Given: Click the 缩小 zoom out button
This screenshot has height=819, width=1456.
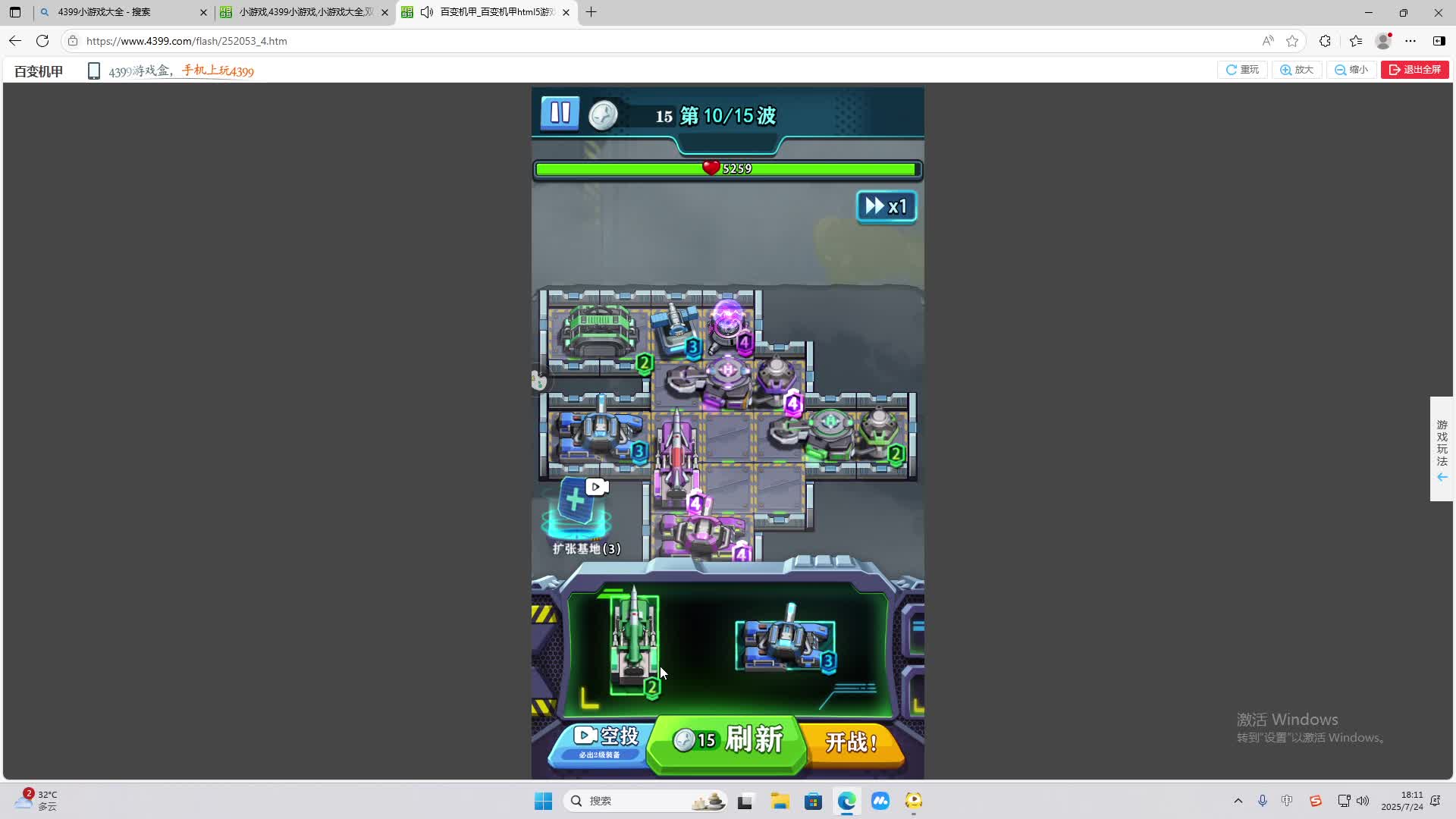Looking at the screenshot, I should point(1351,70).
